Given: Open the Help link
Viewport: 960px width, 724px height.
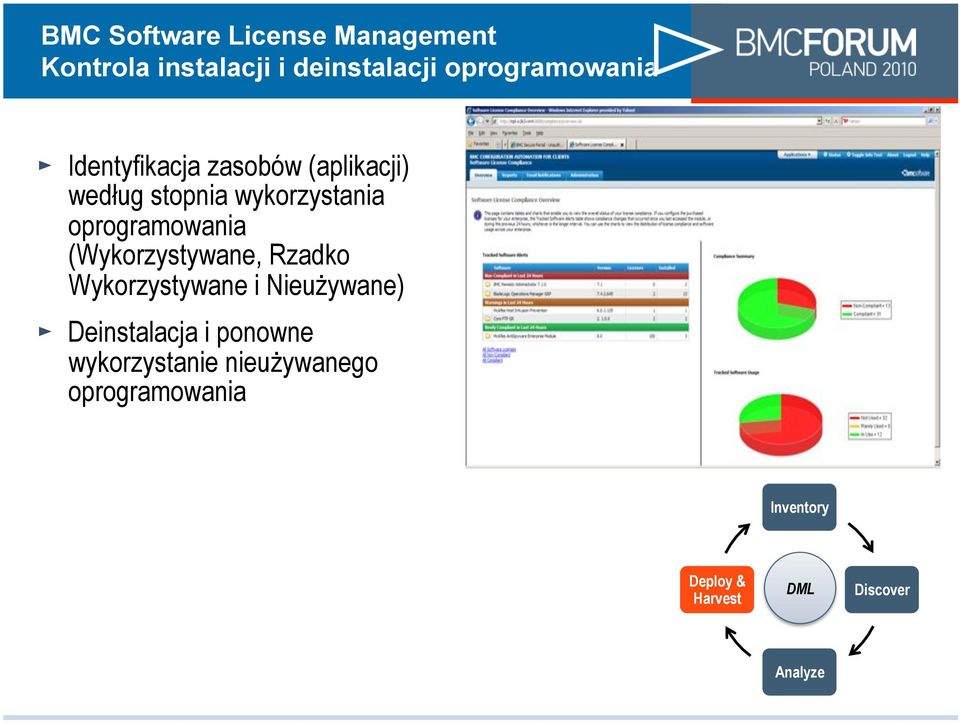Looking at the screenshot, I should (925, 155).
